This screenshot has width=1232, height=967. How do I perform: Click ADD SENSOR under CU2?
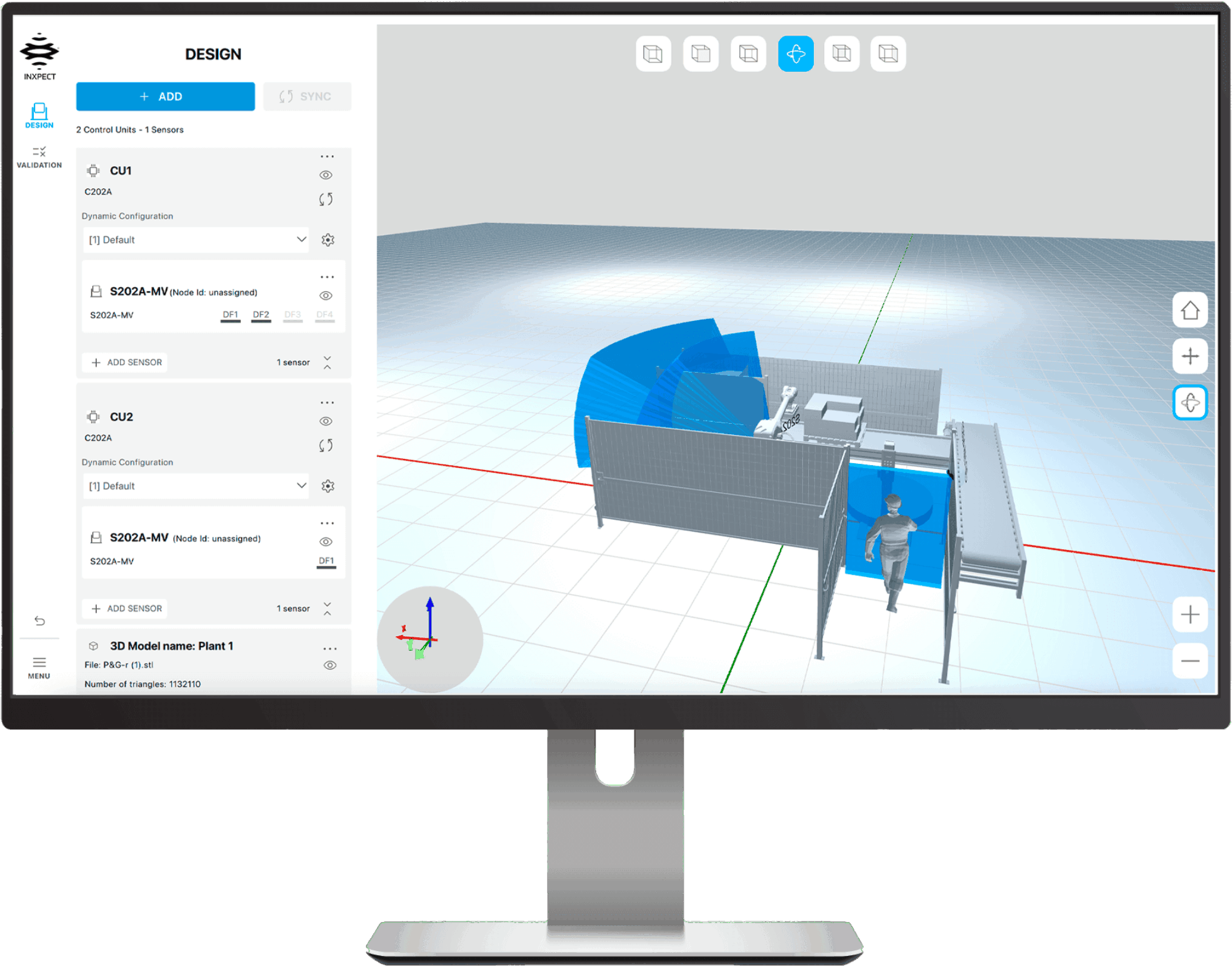coord(126,609)
